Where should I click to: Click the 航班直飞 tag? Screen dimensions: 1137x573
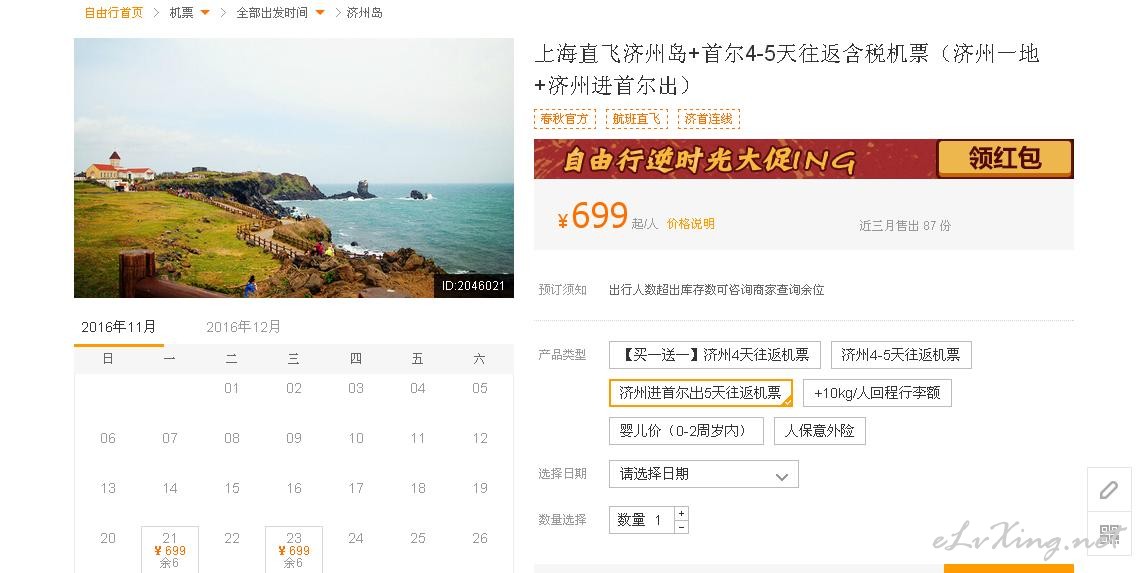coord(637,119)
